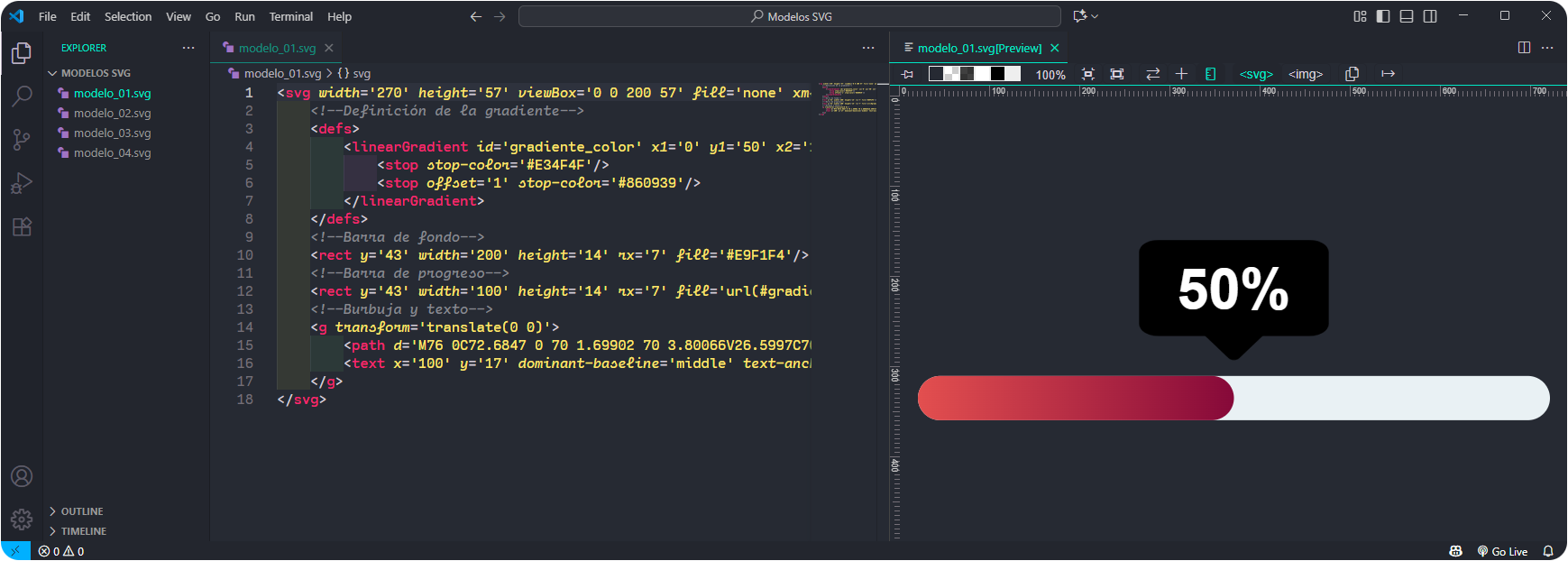Open the Run and Debug view
The image size is (1568, 561).
pos(22,183)
